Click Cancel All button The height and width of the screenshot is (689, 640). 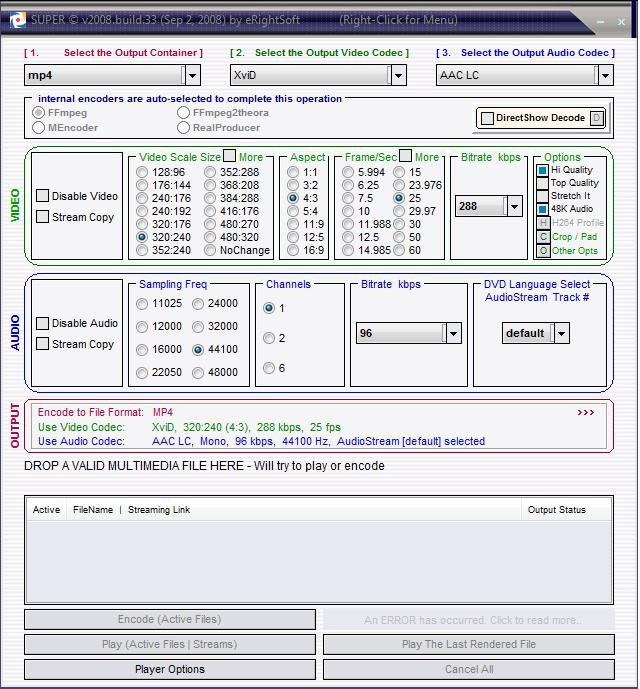point(469,669)
